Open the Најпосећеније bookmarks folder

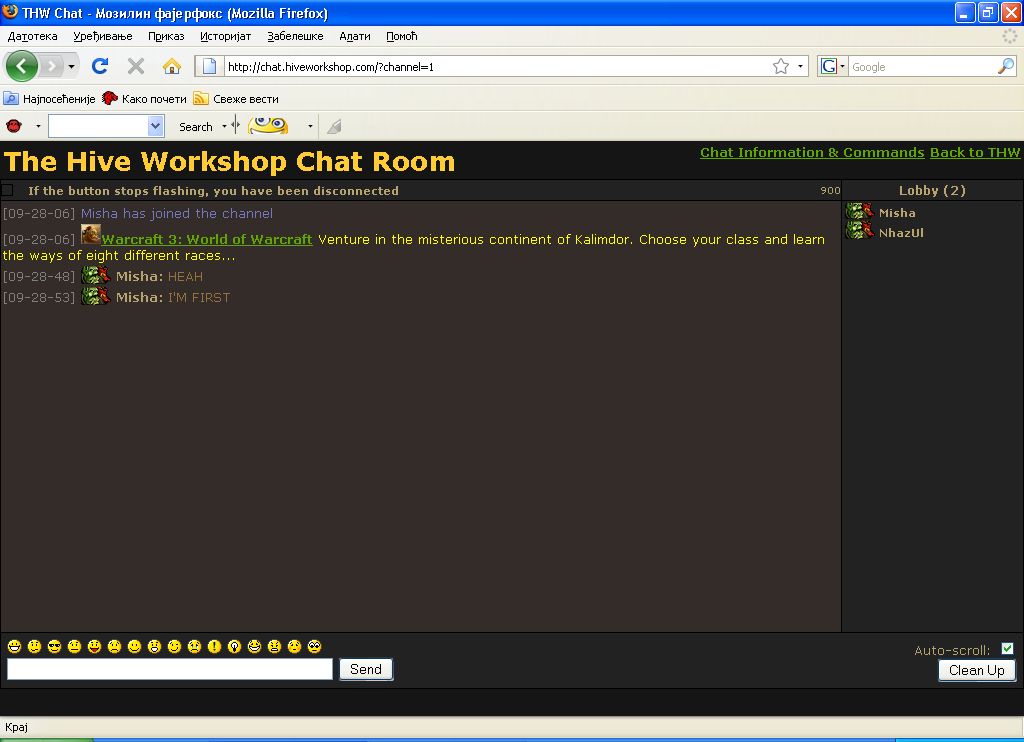pos(50,99)
